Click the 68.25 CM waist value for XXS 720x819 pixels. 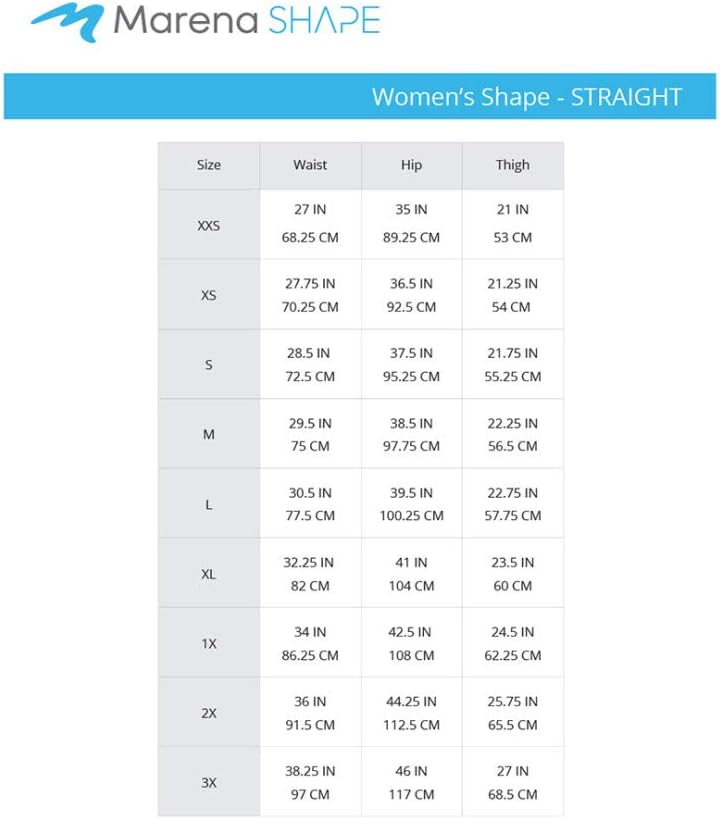(x=310, y=238)
